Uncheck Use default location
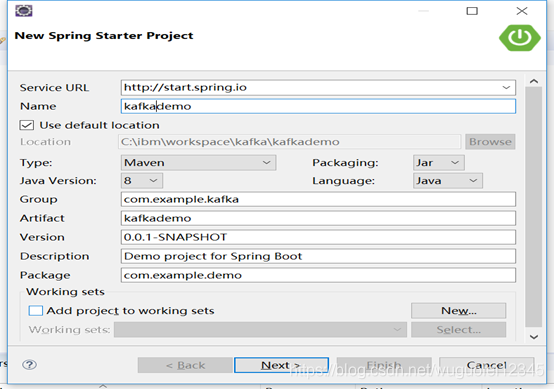554x389 pixels. coord(27,125)
